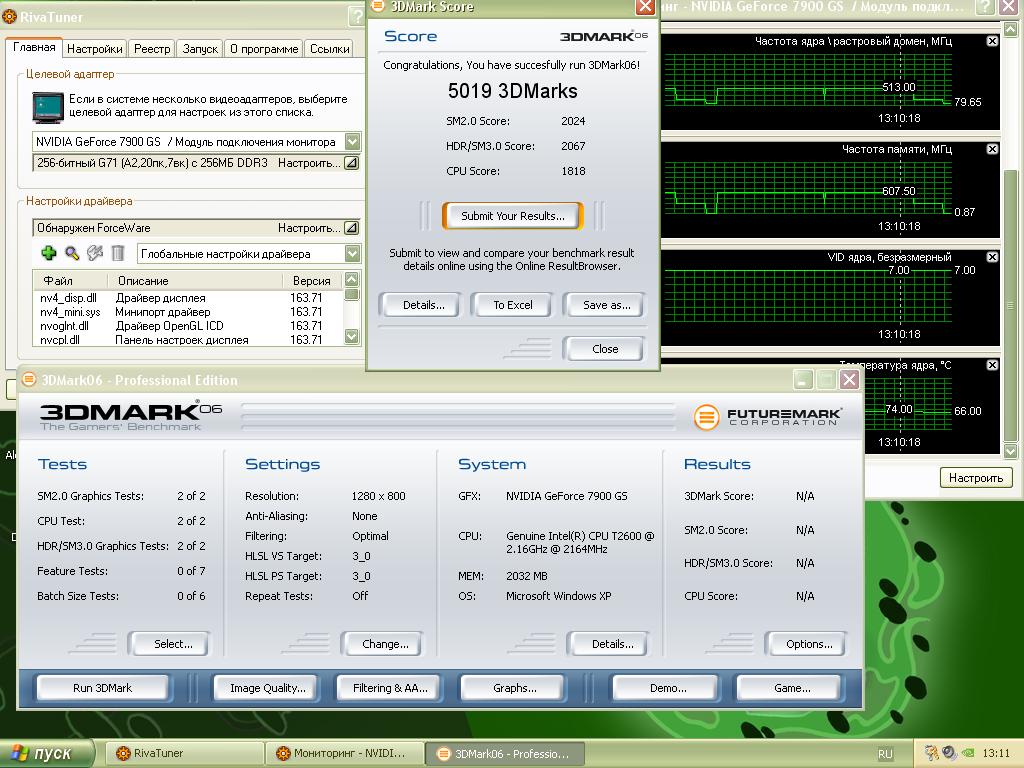This screenshot has width=1024, height=768.
Task: Click Файл column header in driver list
Action: pyautogui.click(x=71, y=281)
